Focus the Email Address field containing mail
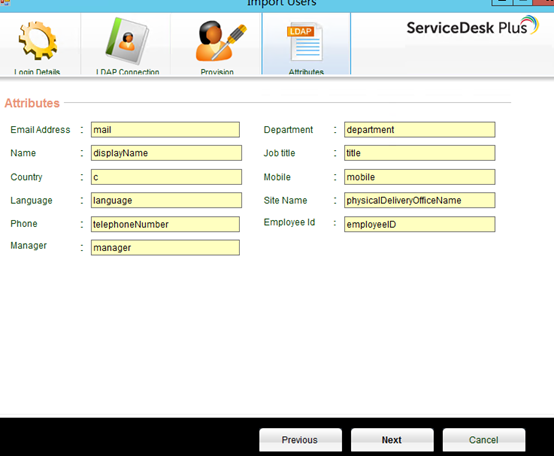 tap(165, 130)
